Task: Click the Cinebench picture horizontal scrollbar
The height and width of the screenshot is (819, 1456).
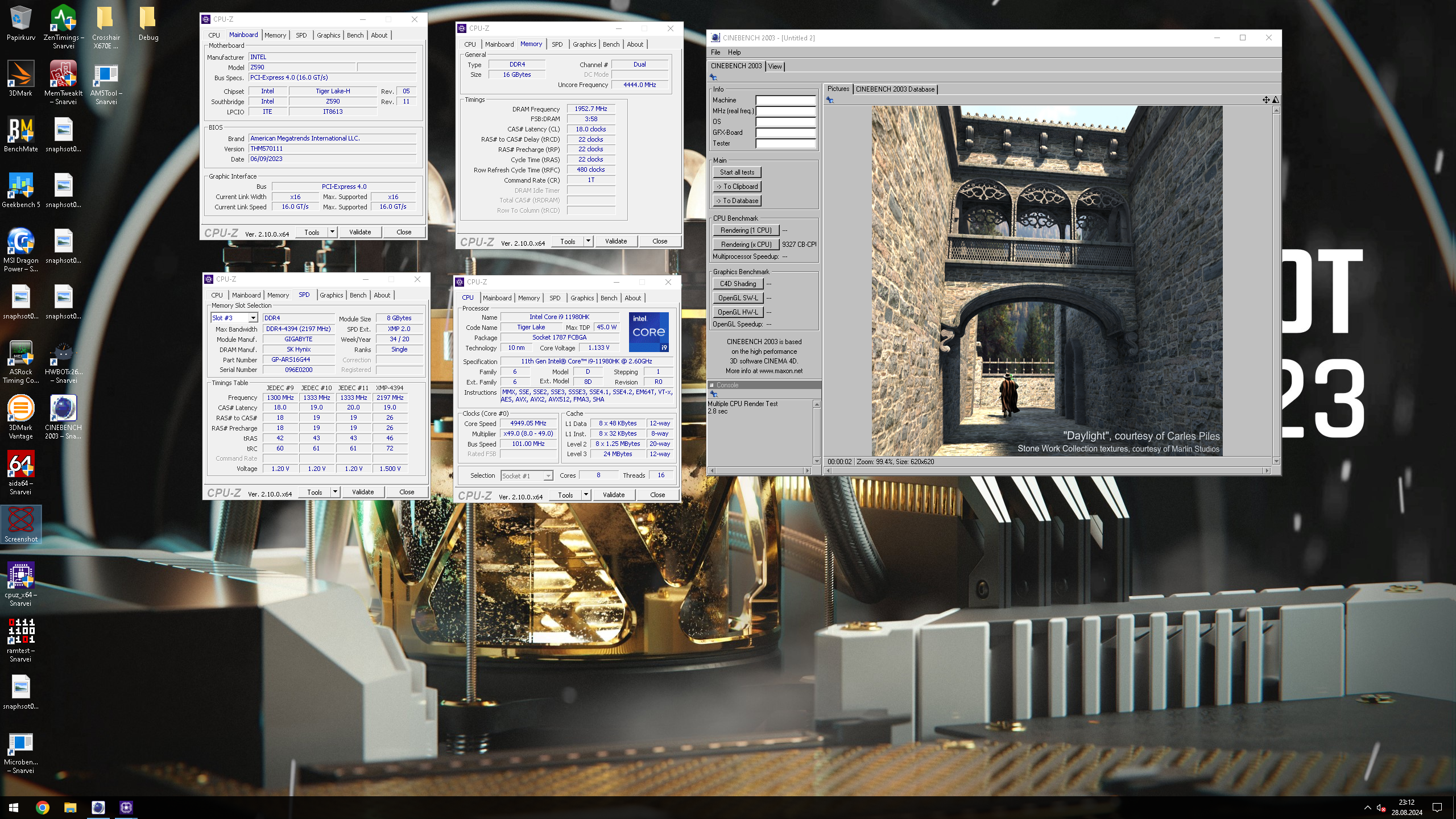Action: pyautogui.click(x=1047, y=470)
